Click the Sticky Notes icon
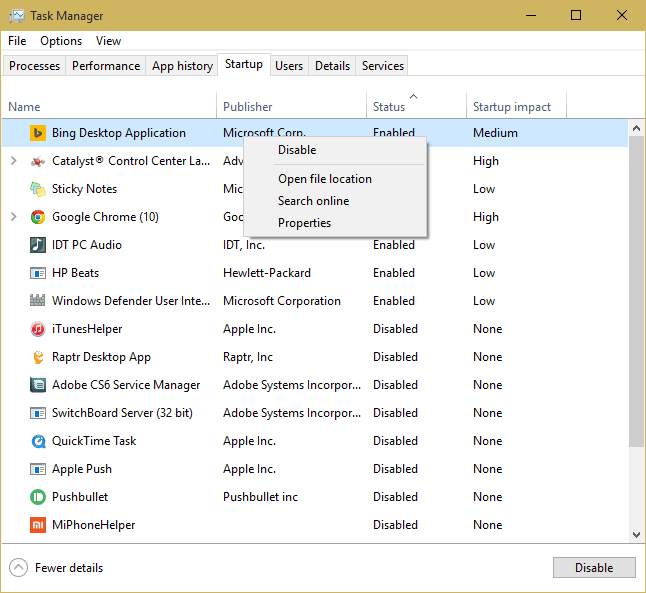The width and height of the screenshot is (646, 593). (x=38, y=189)
